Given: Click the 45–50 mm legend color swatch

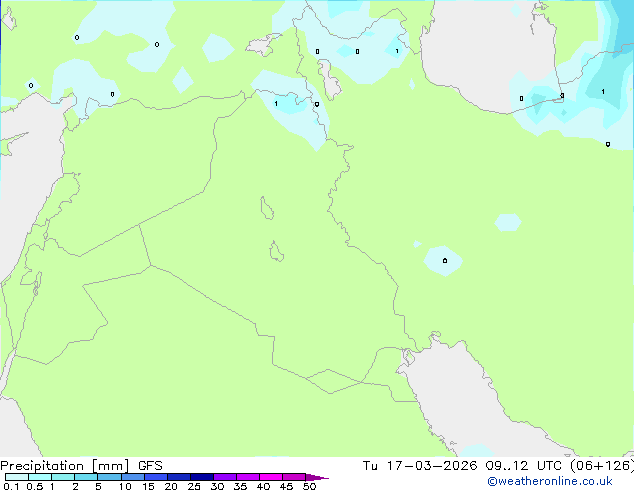Looking at the screenshot, I should (x=294, y=477).
